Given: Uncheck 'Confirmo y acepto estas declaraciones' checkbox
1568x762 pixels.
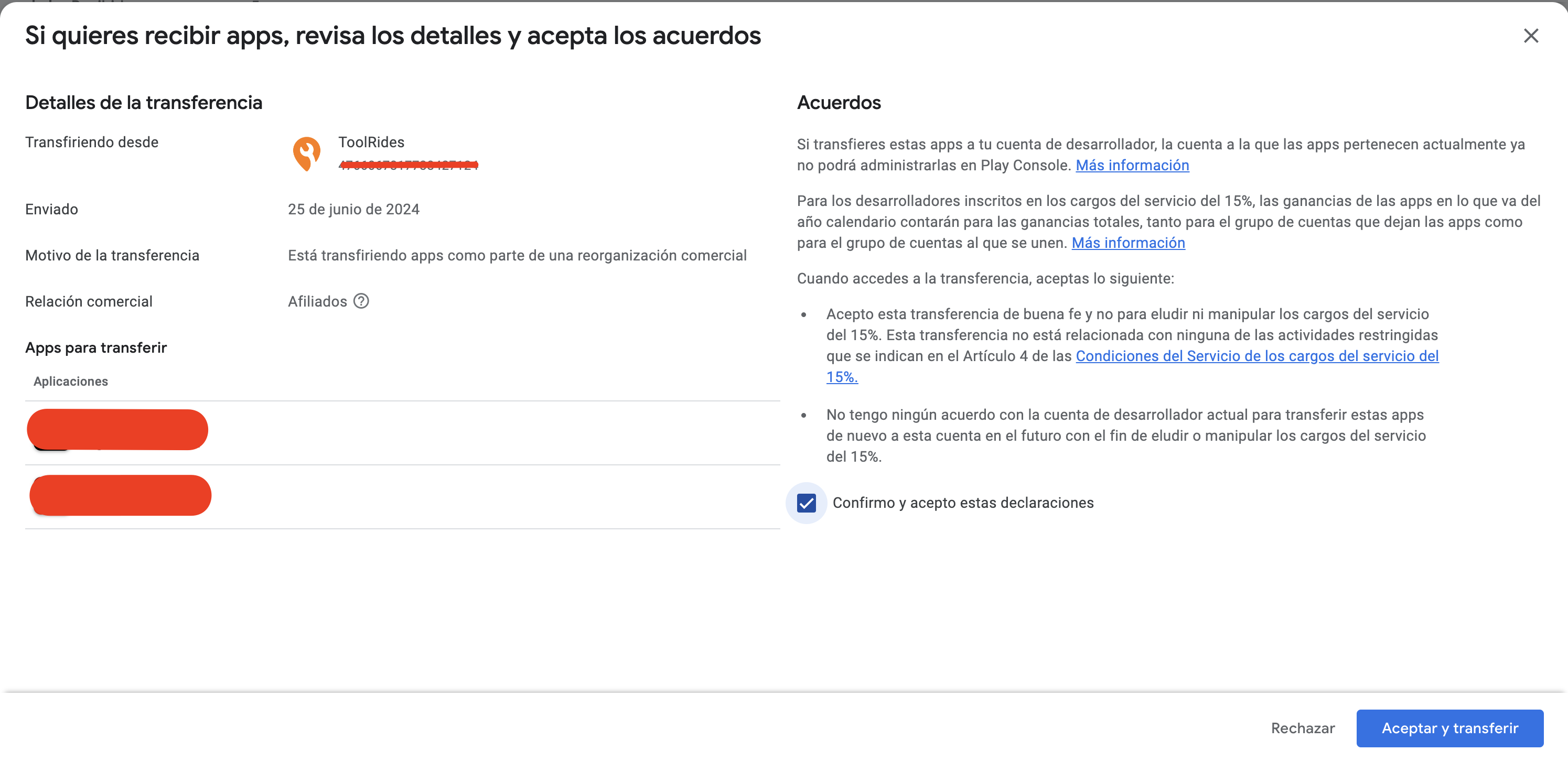Looking at the screenshot, I should pos(807,503).
